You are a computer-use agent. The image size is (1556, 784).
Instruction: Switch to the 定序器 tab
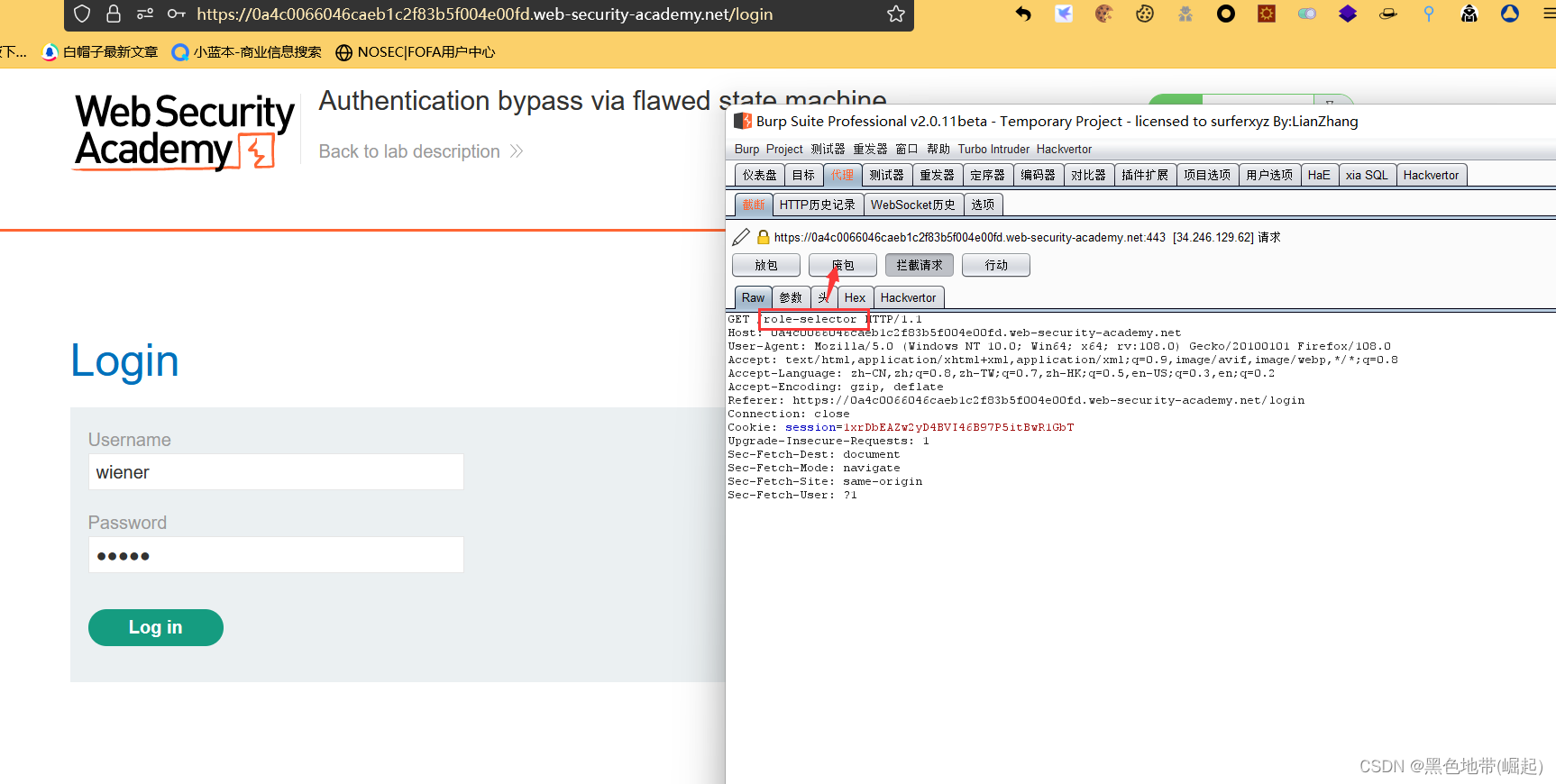click(x=988, y=175)
